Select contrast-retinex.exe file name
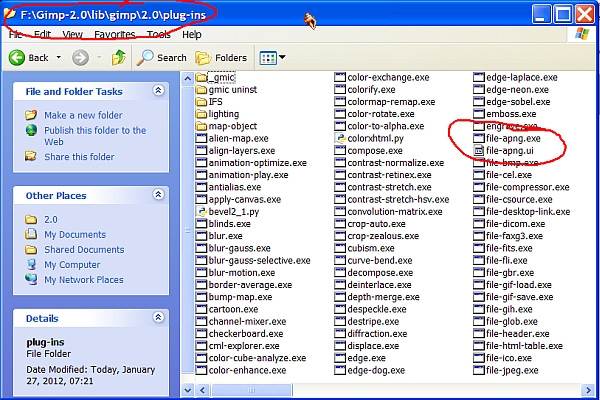Screen dimensions: 600x400 coord(390,175)
